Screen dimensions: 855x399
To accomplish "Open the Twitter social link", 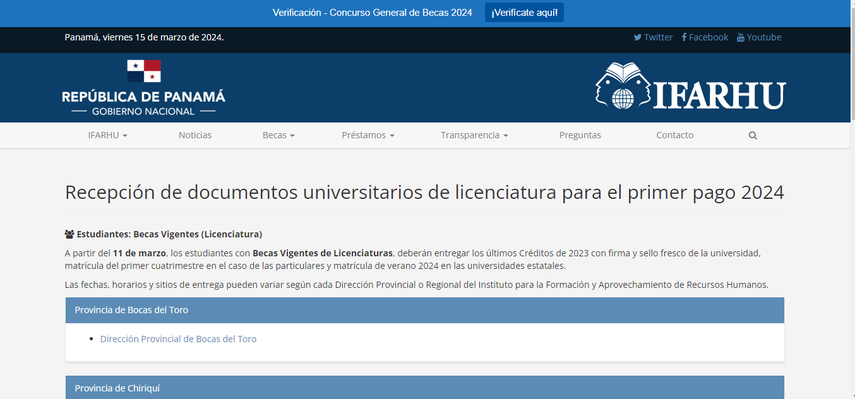I will tap(653, 37).
